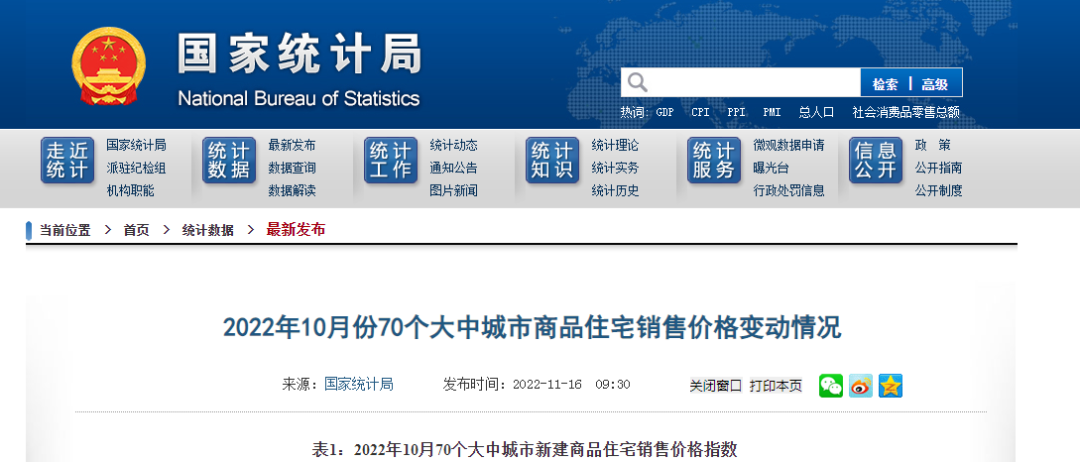Share article via Weibo icon

click(x=861, y=385)
